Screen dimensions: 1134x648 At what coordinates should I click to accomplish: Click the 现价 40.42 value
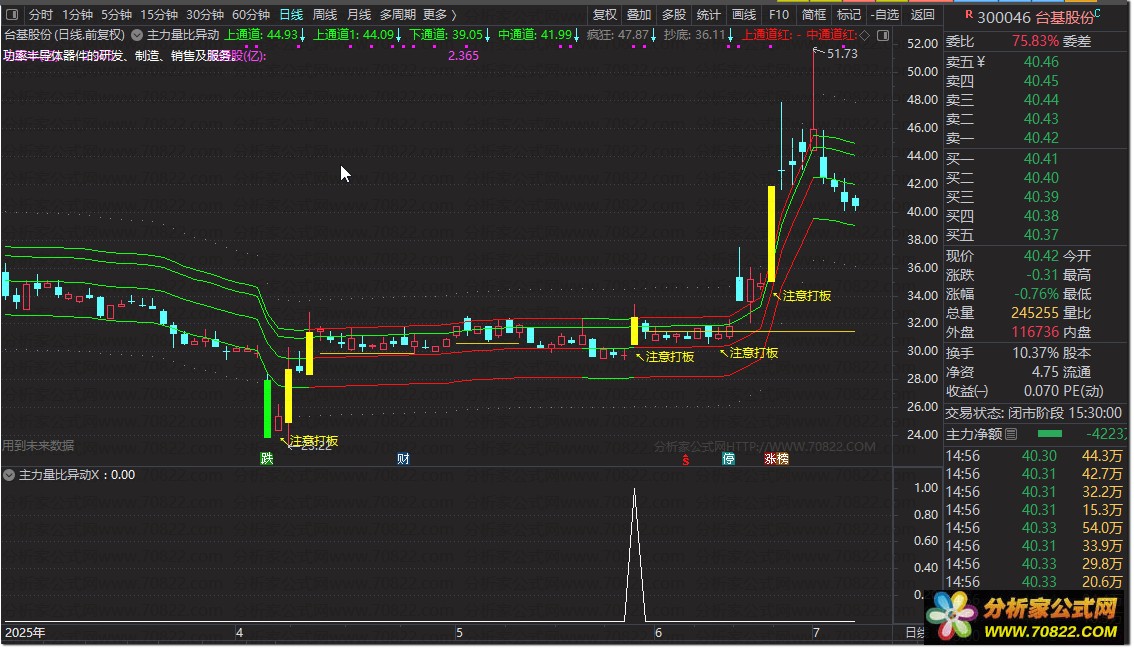[1041, 256]
